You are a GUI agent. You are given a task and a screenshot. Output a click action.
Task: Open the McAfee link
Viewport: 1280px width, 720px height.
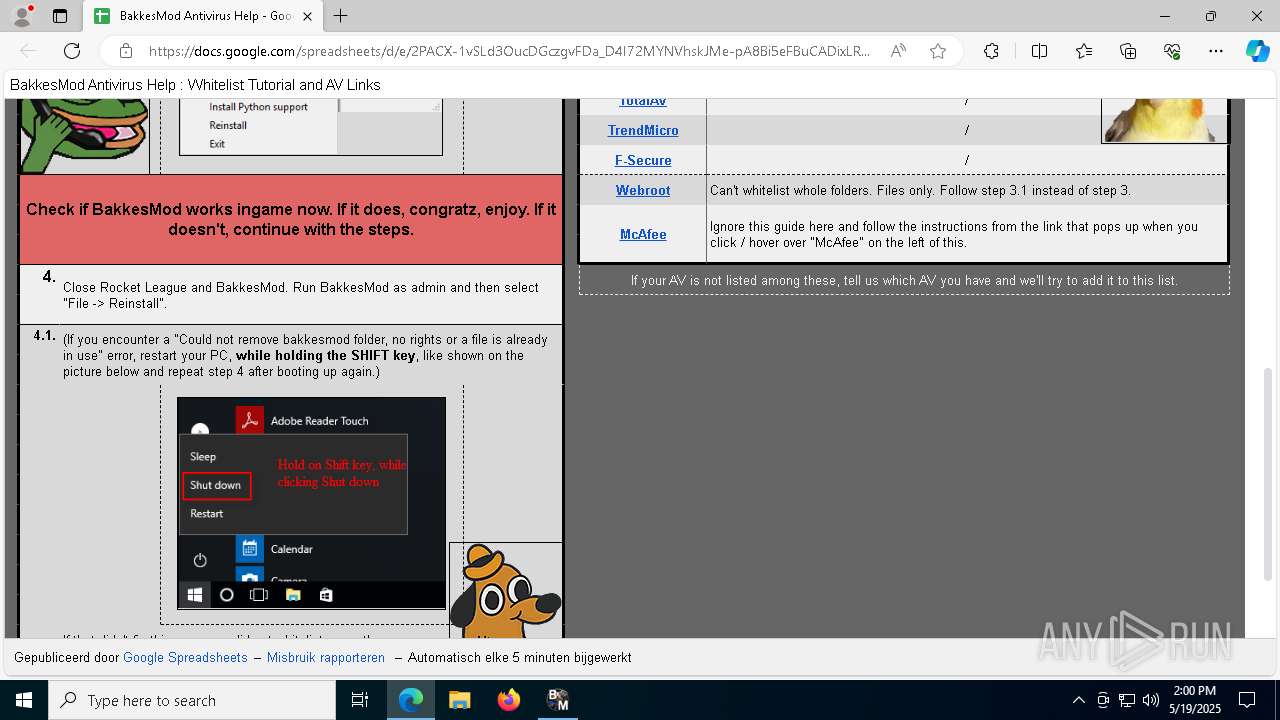click(643, 234)
